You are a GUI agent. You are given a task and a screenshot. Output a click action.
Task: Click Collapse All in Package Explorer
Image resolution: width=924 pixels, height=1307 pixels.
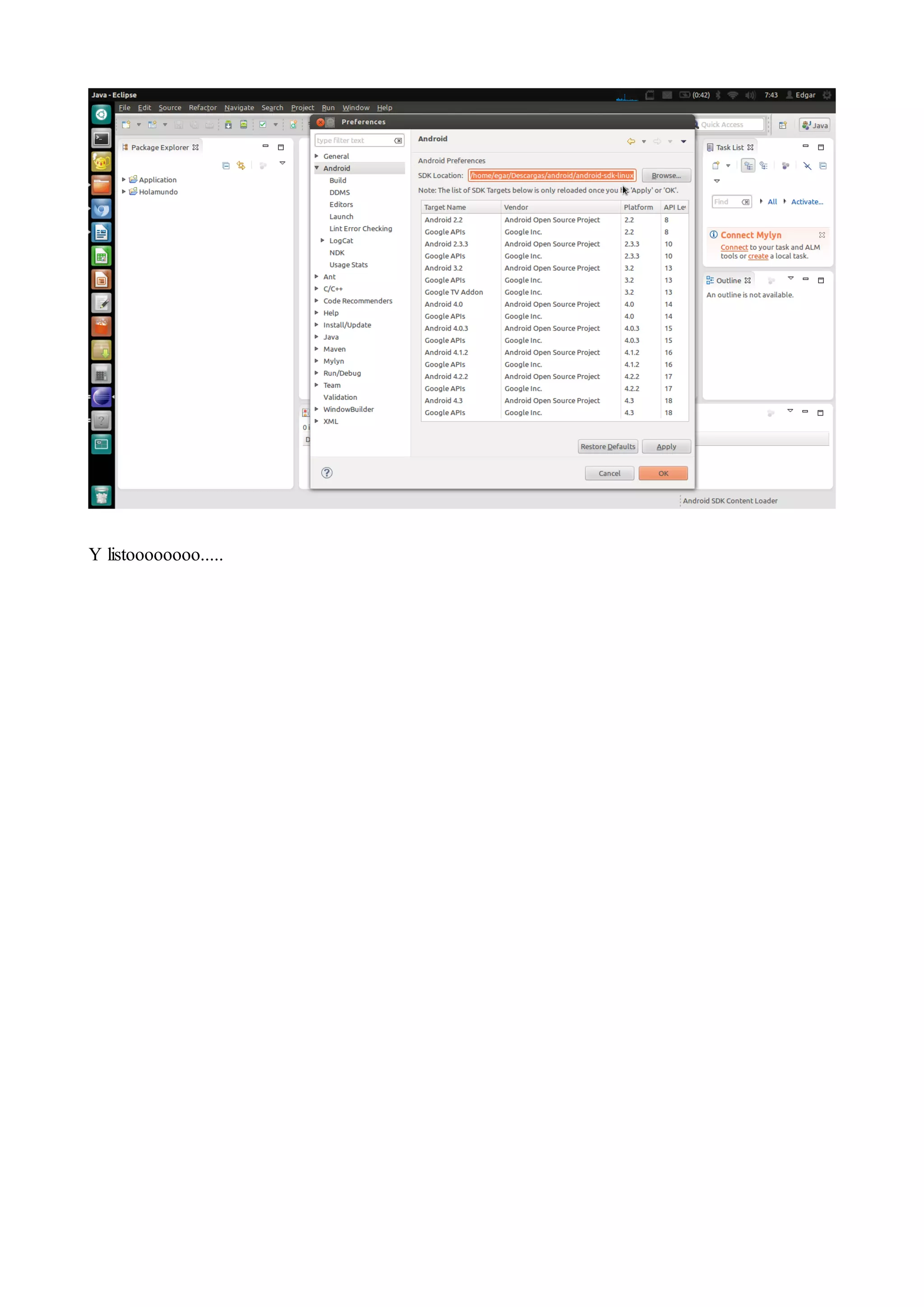[226, 166]
